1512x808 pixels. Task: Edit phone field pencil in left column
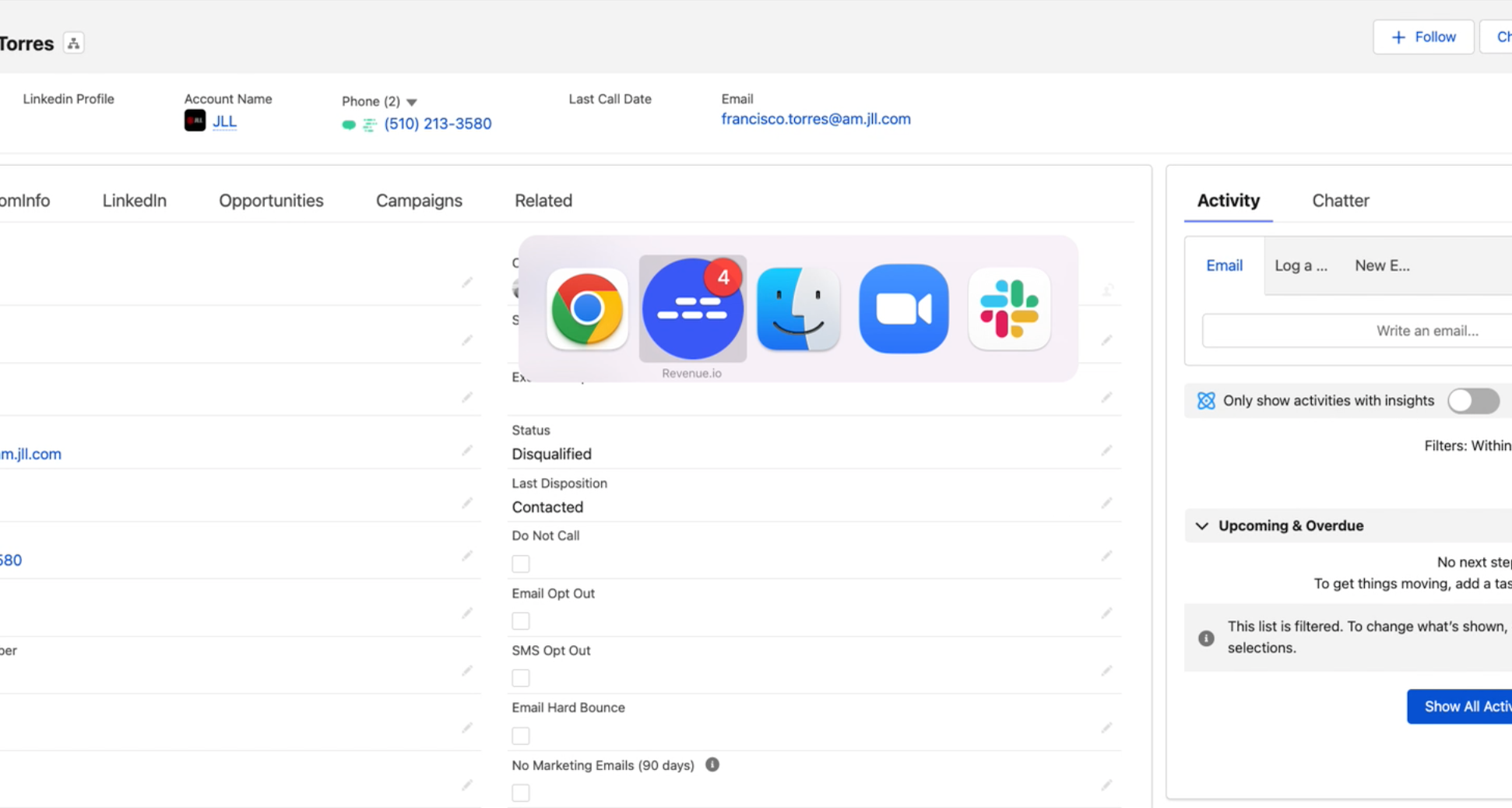click(x=466, y=556)
